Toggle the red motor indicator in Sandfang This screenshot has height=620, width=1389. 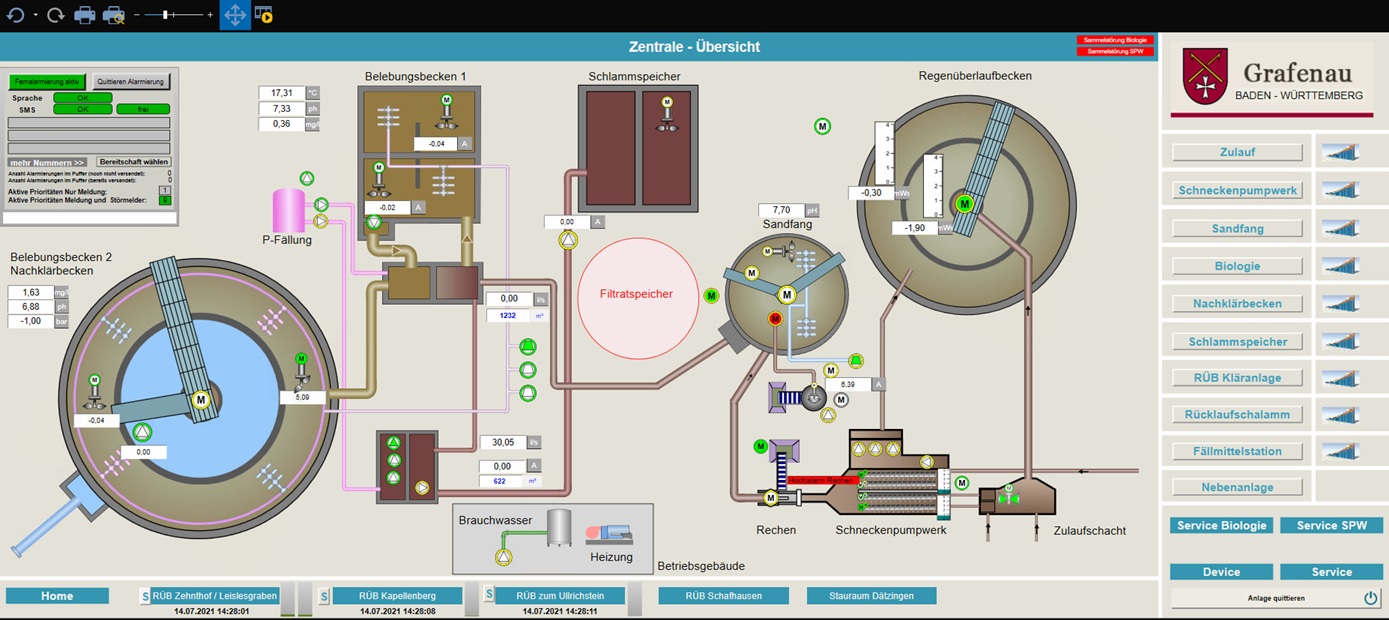coord(774,318)
